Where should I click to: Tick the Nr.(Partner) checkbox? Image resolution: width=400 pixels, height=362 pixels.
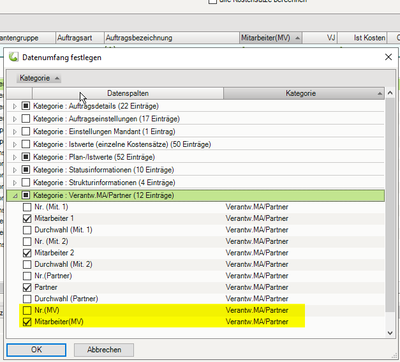point(27,276)
